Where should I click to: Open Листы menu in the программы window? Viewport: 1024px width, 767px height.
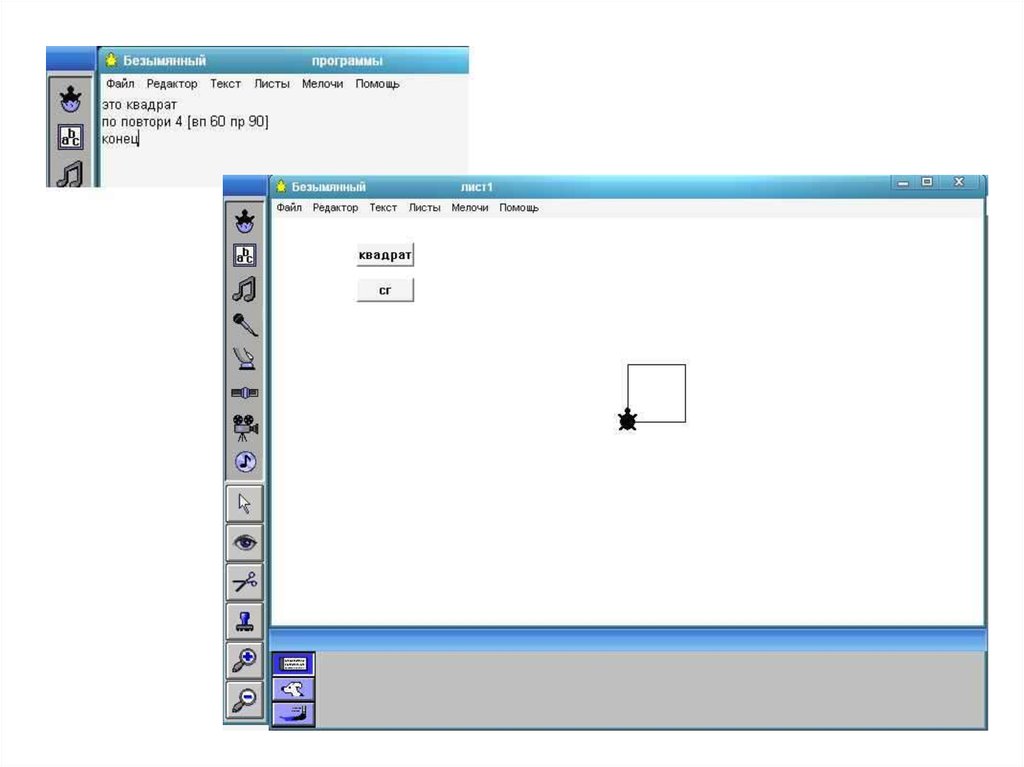272,84
